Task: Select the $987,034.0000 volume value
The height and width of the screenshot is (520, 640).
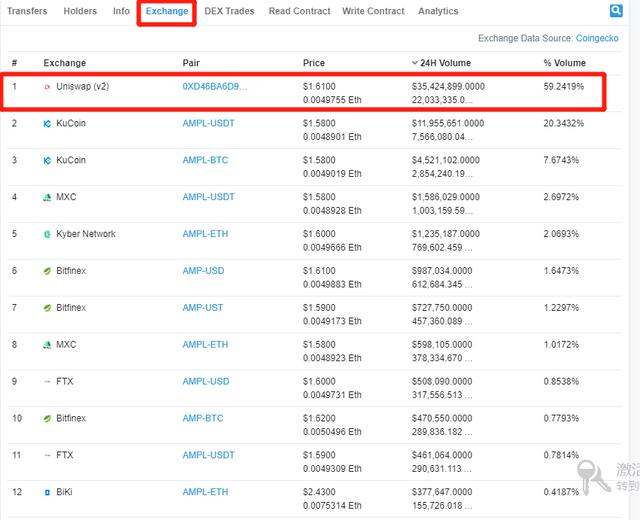Action: click(442, 271)
